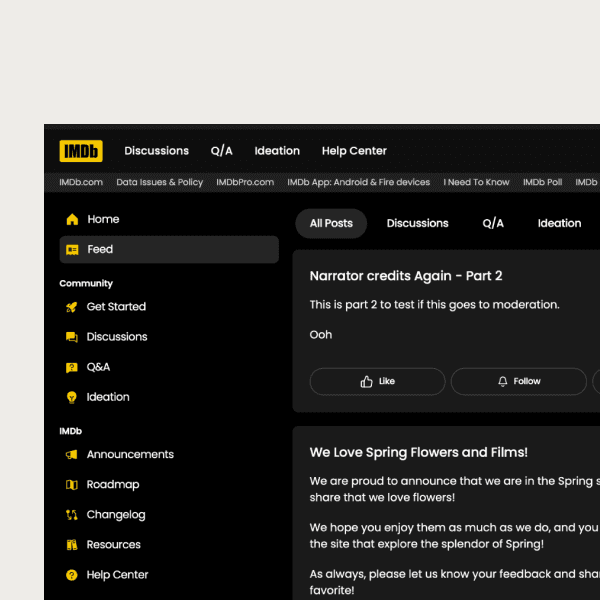Image resolution: width=600 pixels, height=600 pixels.
Task: Go to Home in sidebar
Action: tap(169, 219)
